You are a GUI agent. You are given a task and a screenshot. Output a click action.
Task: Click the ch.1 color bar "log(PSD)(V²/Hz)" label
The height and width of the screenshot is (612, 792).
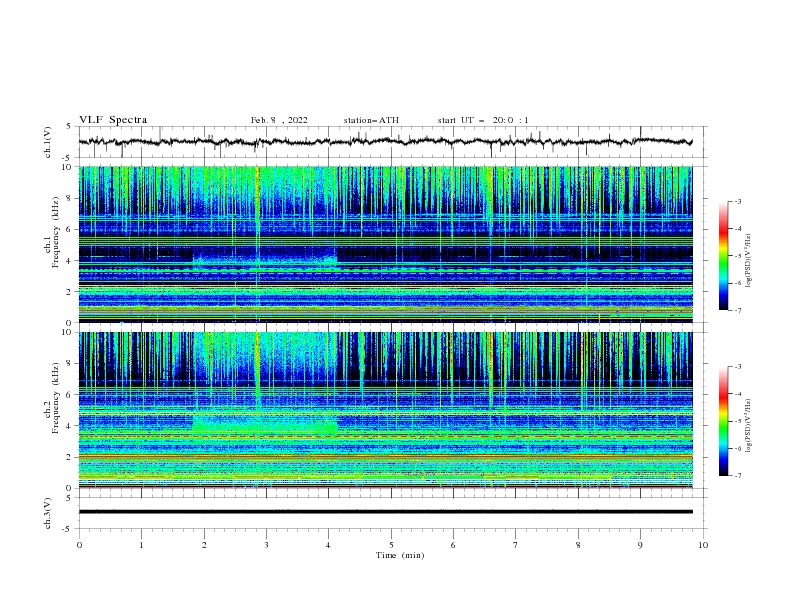coord(749,261)
